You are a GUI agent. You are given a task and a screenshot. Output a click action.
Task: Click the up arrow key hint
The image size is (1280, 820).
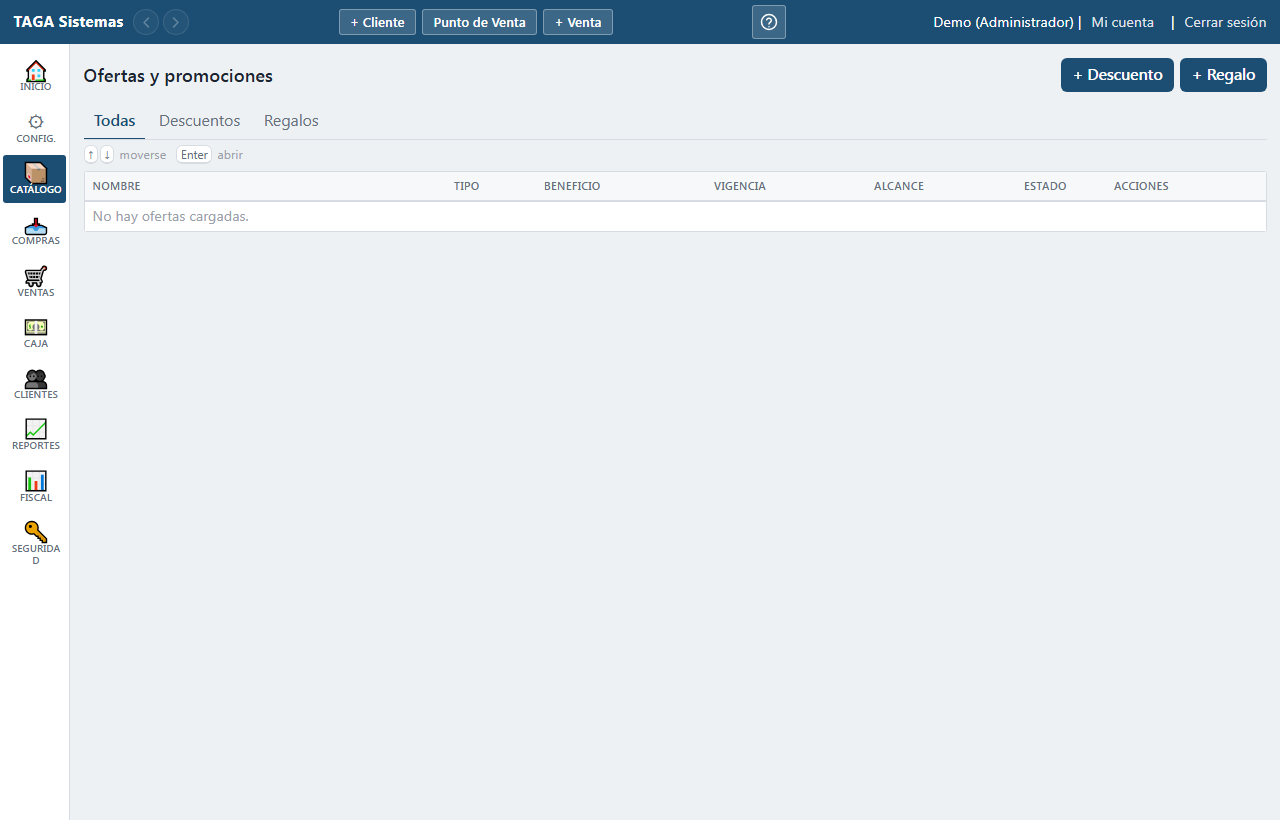coord(91,155)
